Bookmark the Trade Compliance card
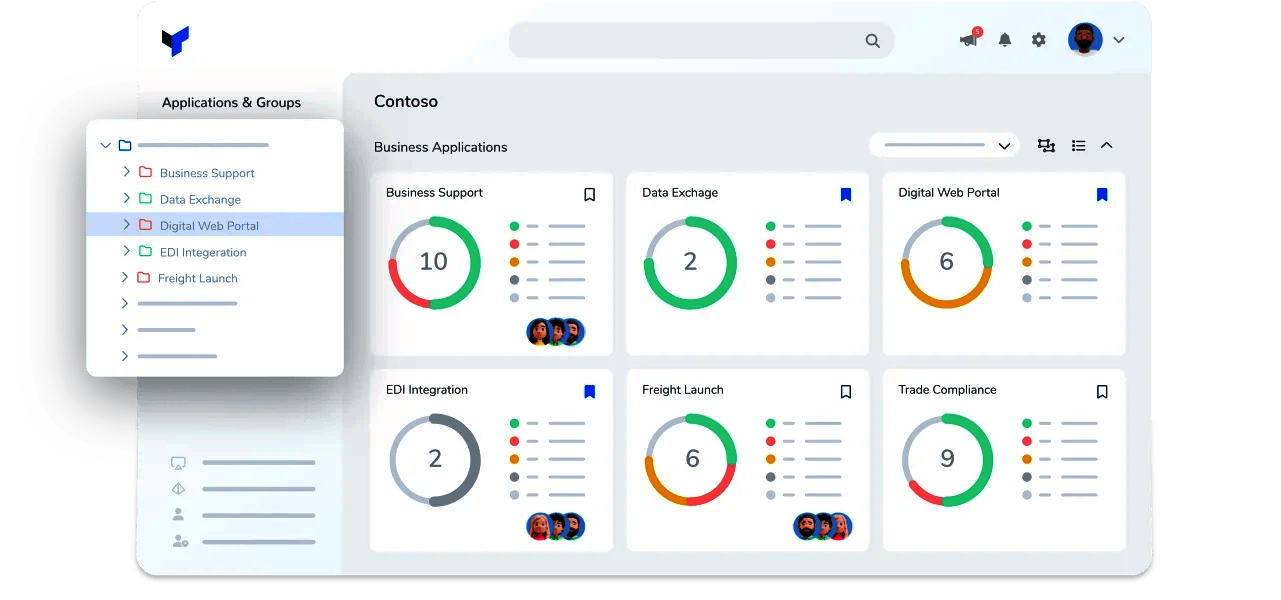Viewport: 1281px width, 600px height. tap(1102, 392)
